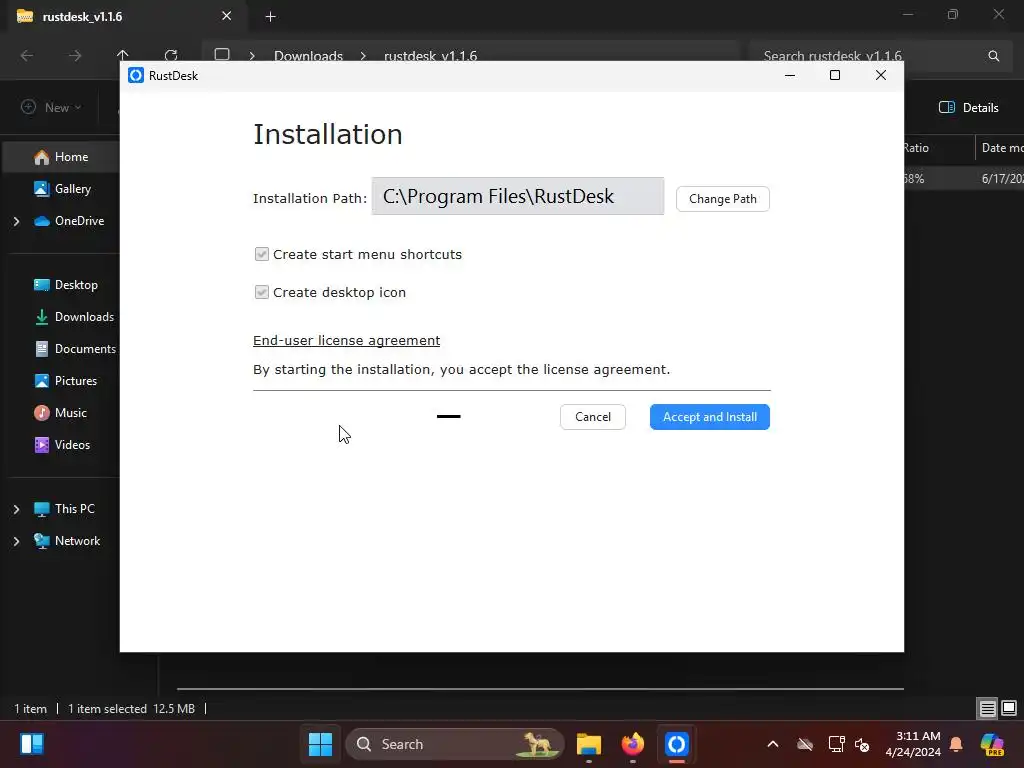The height and width of the screenshot is (768, 1024).
Task: Click File Explorer forward arrow
Action: (75, 56)
